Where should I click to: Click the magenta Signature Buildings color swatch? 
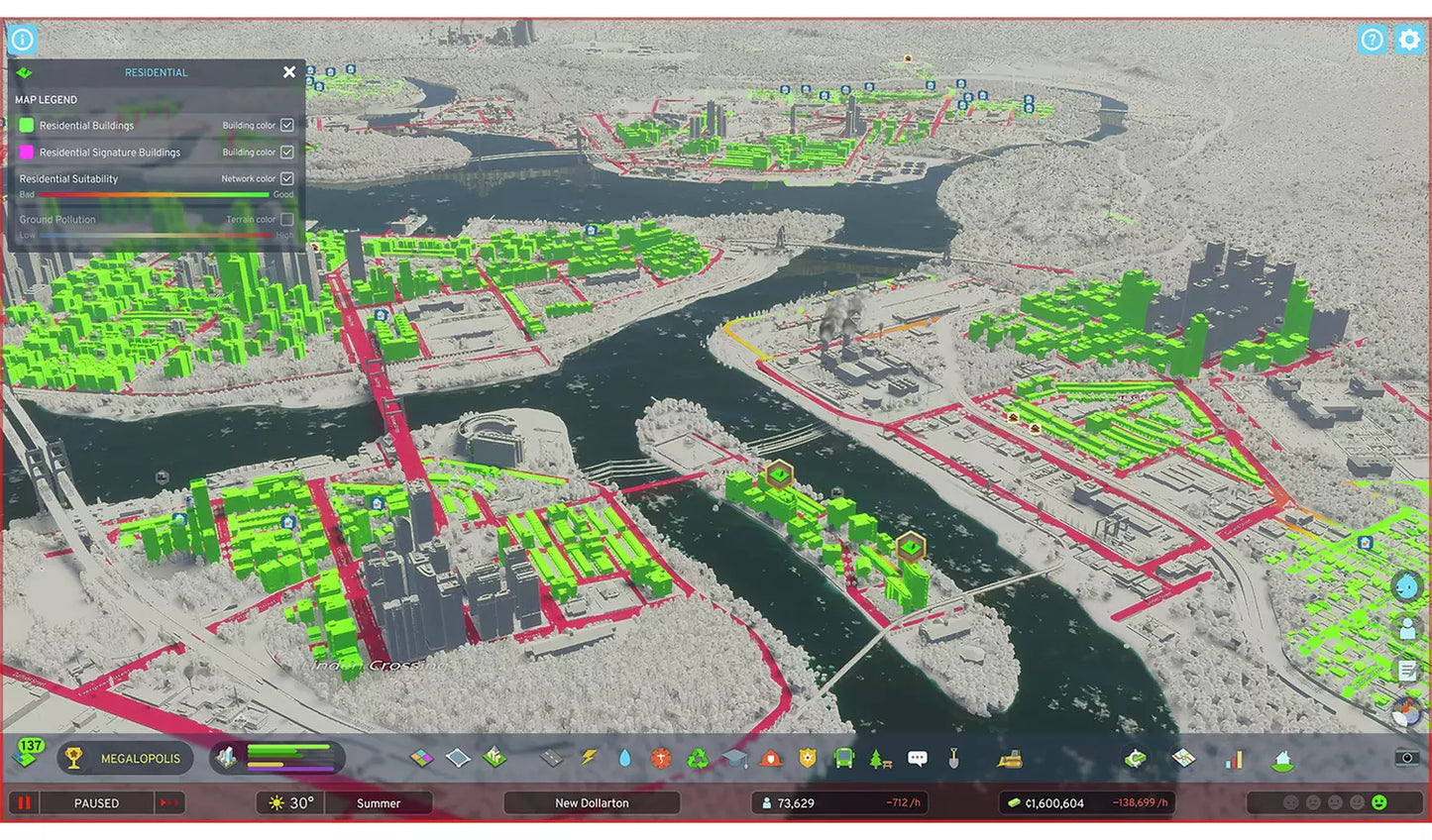(x=27, y=152)
